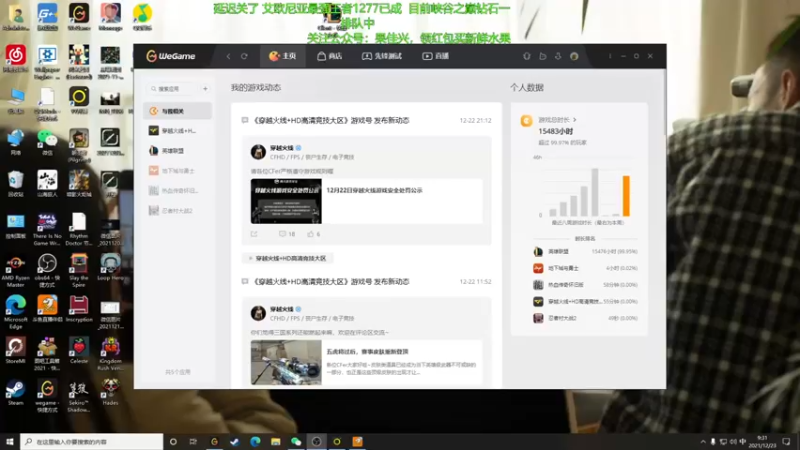This screenshot has height=450, width=800.
Task: Click the taskbar search box
Action: click(92, 442)
